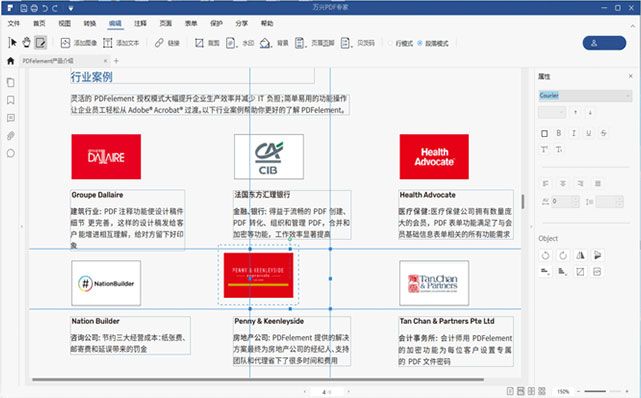The image size is (641, 398).
Task: Select the hand pan tool
Action: (x=27, y=42)
